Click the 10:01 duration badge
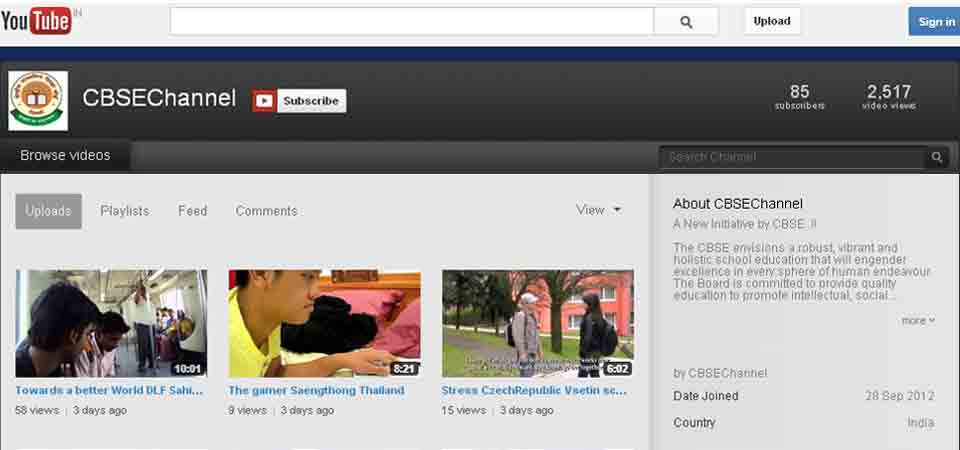The width and height of the screenshot is (960, 450). point(187,369)
